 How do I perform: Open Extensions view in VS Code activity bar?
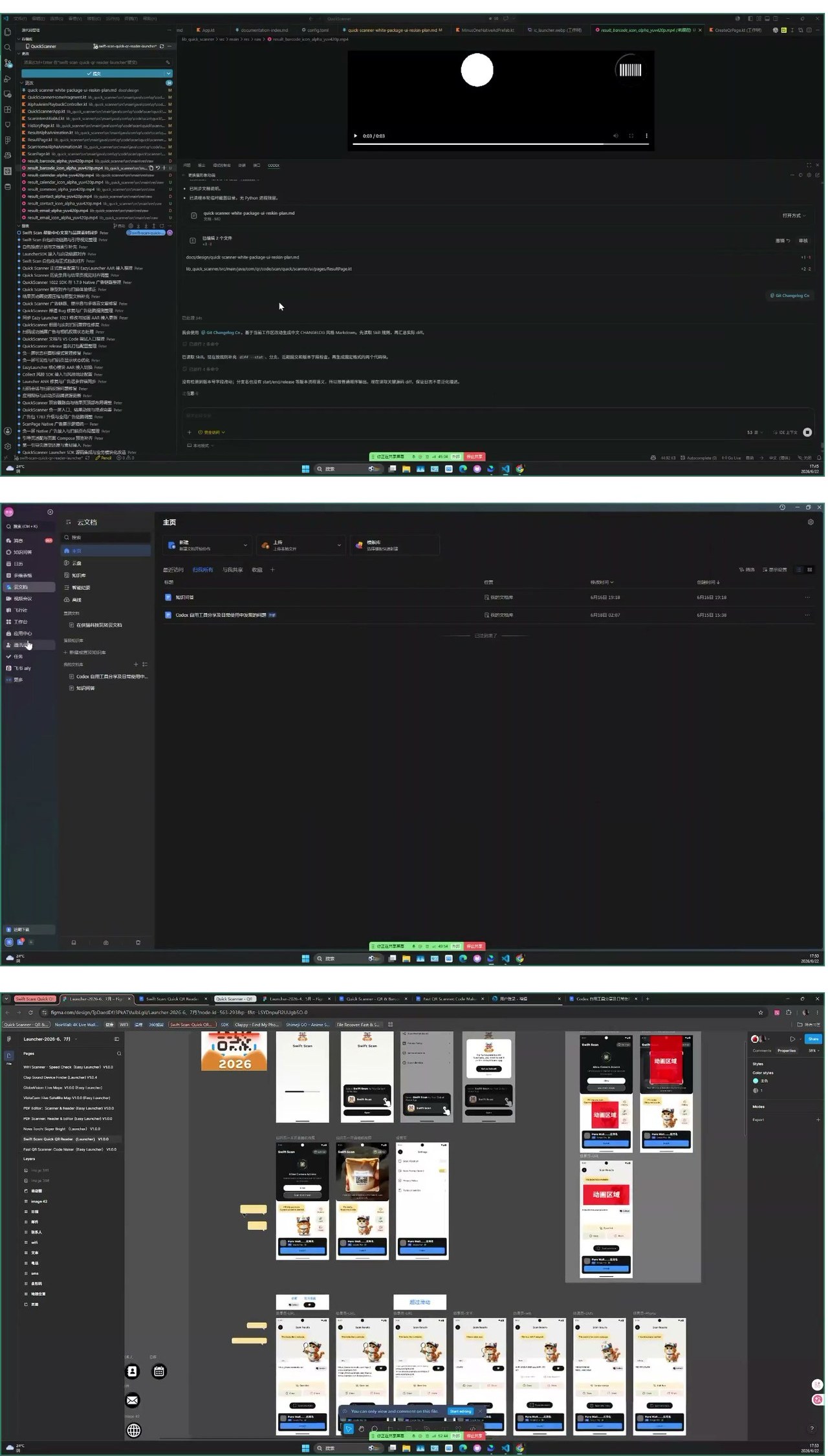tap(8, 109)
